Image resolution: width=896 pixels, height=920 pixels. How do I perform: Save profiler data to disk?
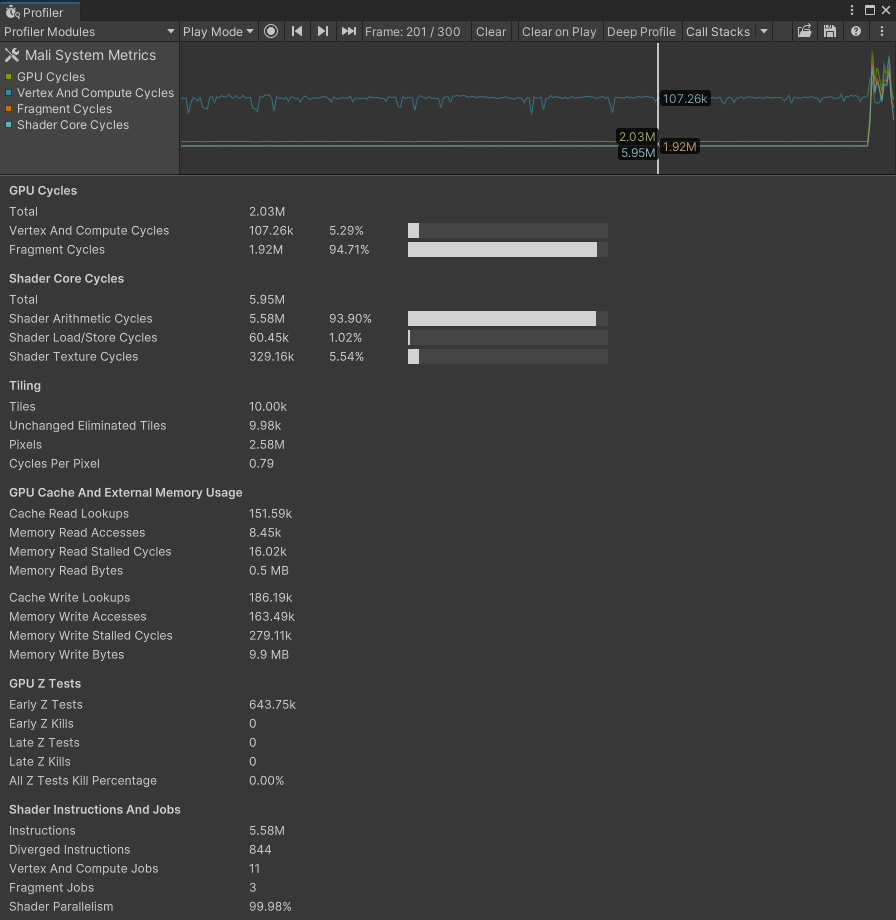(x=830, y=31)
